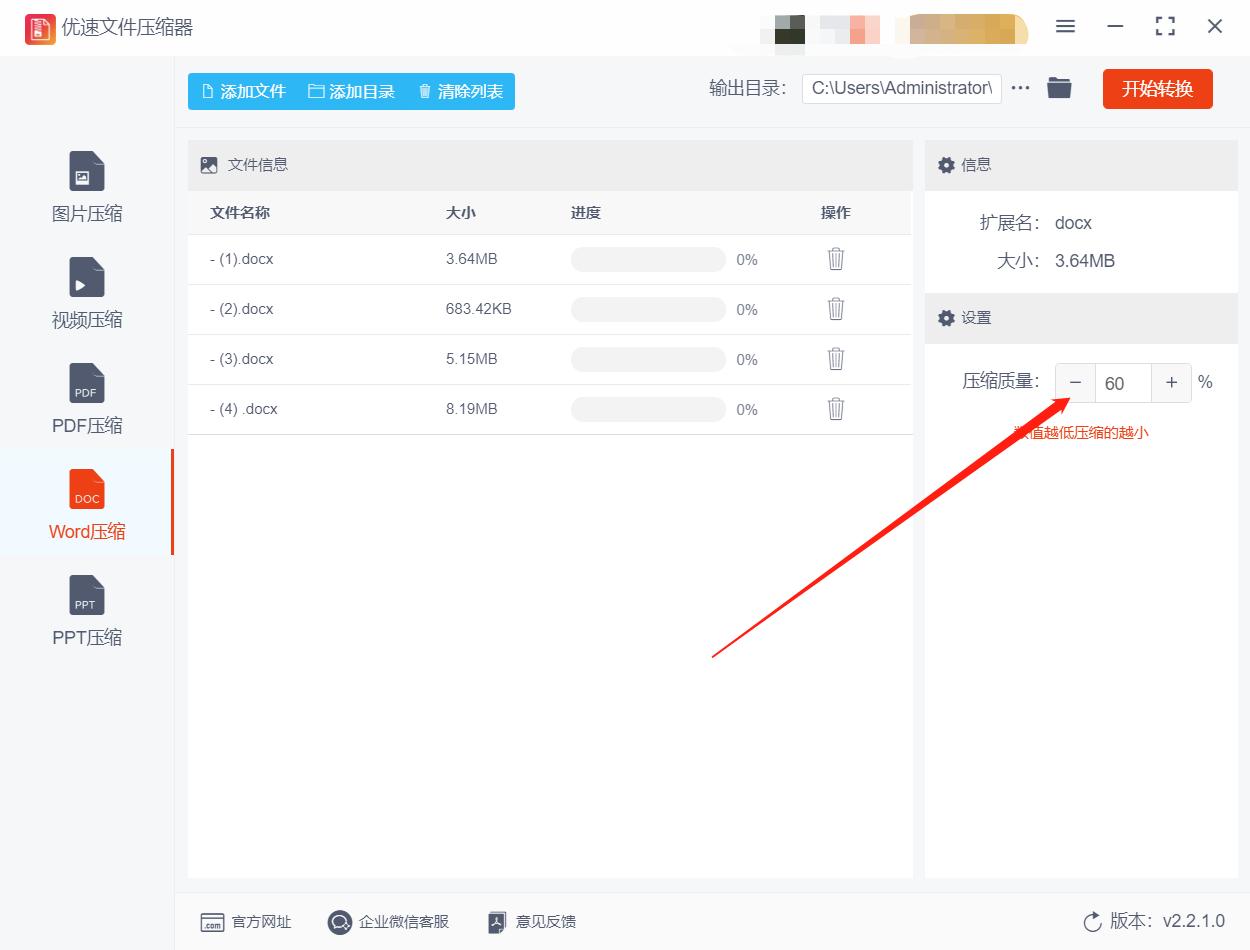Select the 视频压缩 video compression tool
The width and height of the screenshot is (1250, 950).
(86, 293)
